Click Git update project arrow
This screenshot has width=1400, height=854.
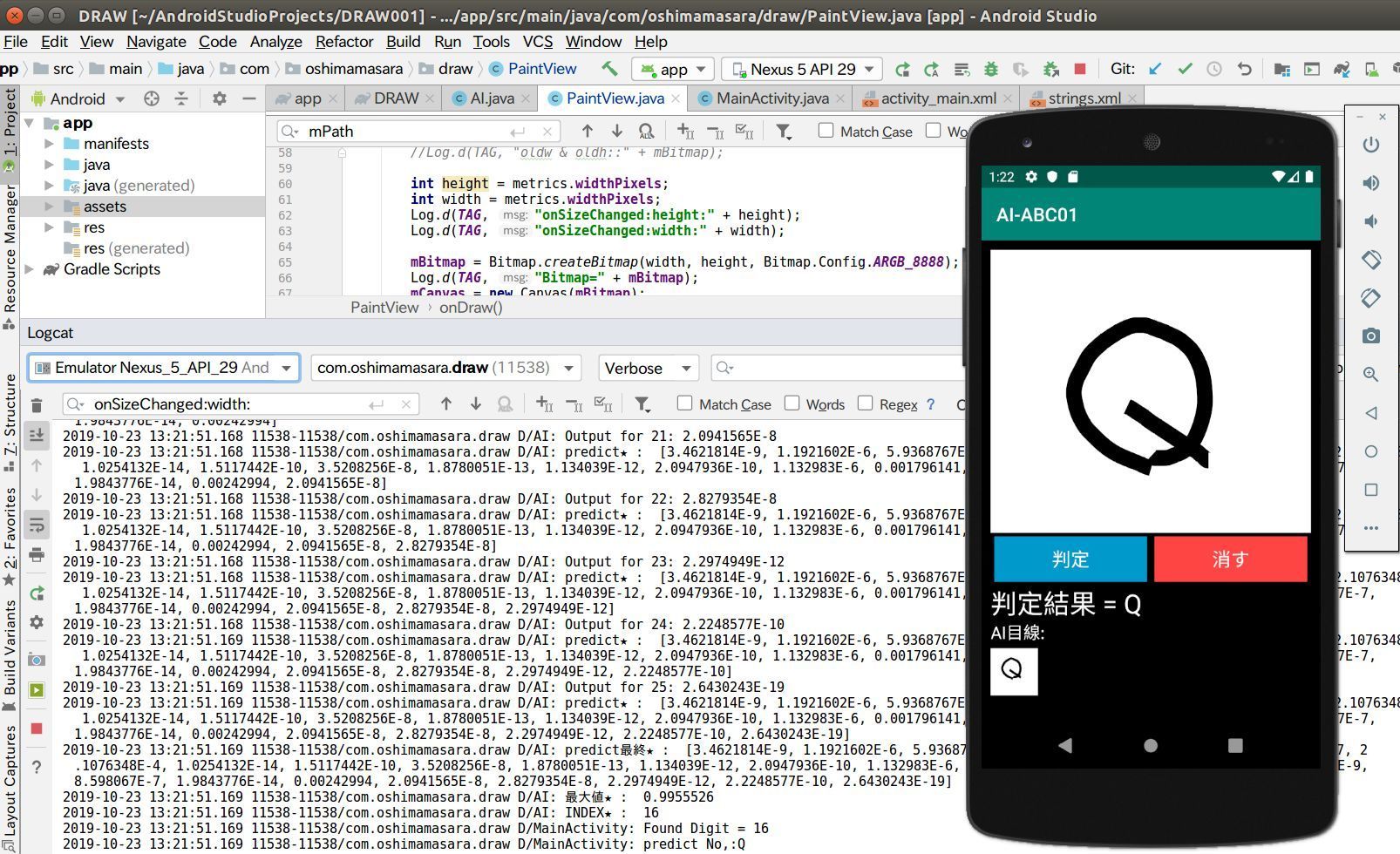(x=1155, y=69)
